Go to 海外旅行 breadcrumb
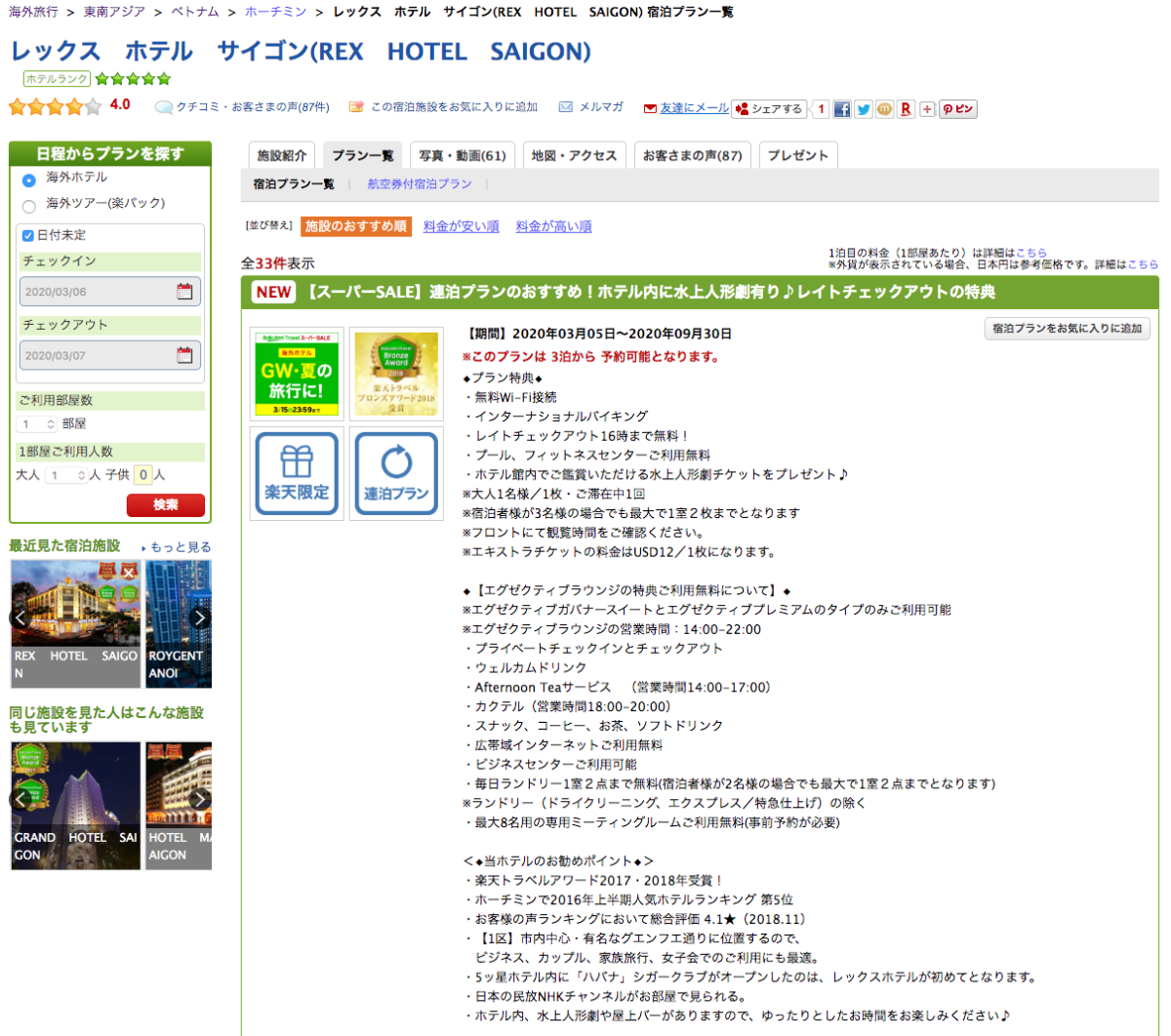This screenshot has height=1036, width=1171. click(x=34, y=12)
